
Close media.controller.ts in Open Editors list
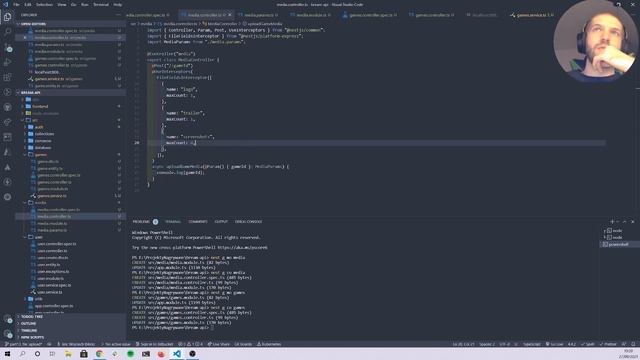(25, 38)
